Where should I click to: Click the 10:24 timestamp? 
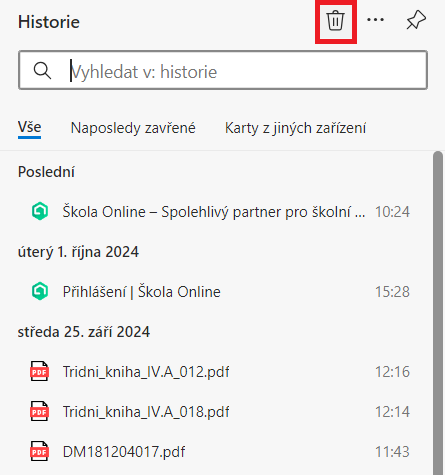pos(392,212)
